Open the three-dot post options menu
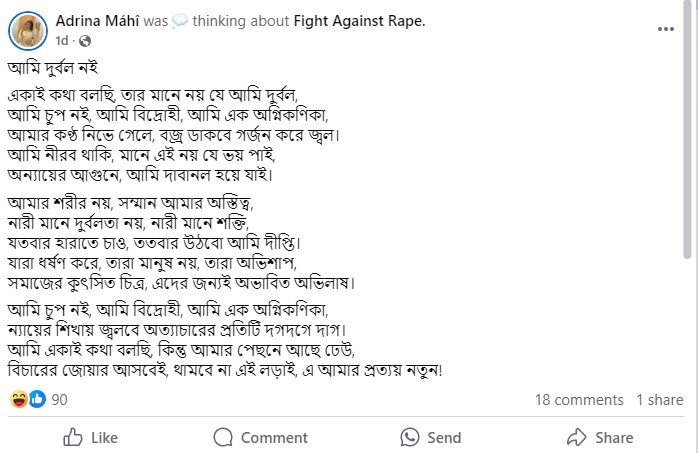Screen dimensions: 698x453 [x=666, y=30]
